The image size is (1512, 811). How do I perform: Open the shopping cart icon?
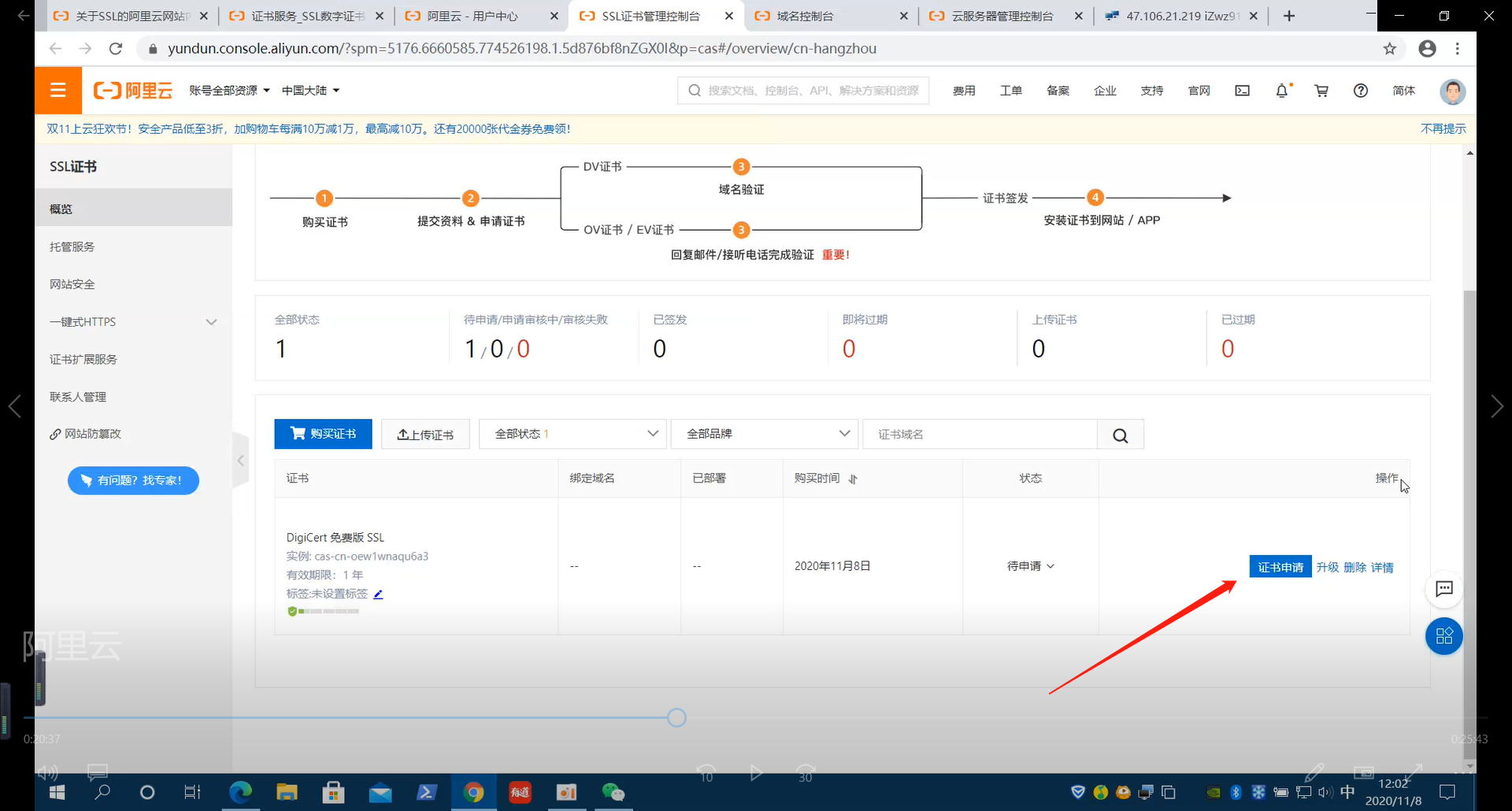[x=1321, y=91]
